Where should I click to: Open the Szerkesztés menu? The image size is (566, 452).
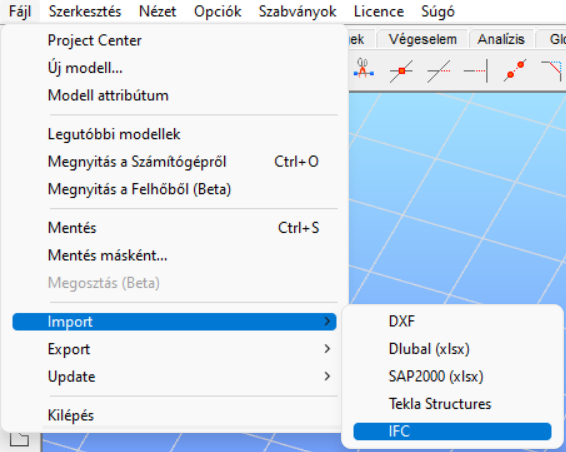click(85, 12)
